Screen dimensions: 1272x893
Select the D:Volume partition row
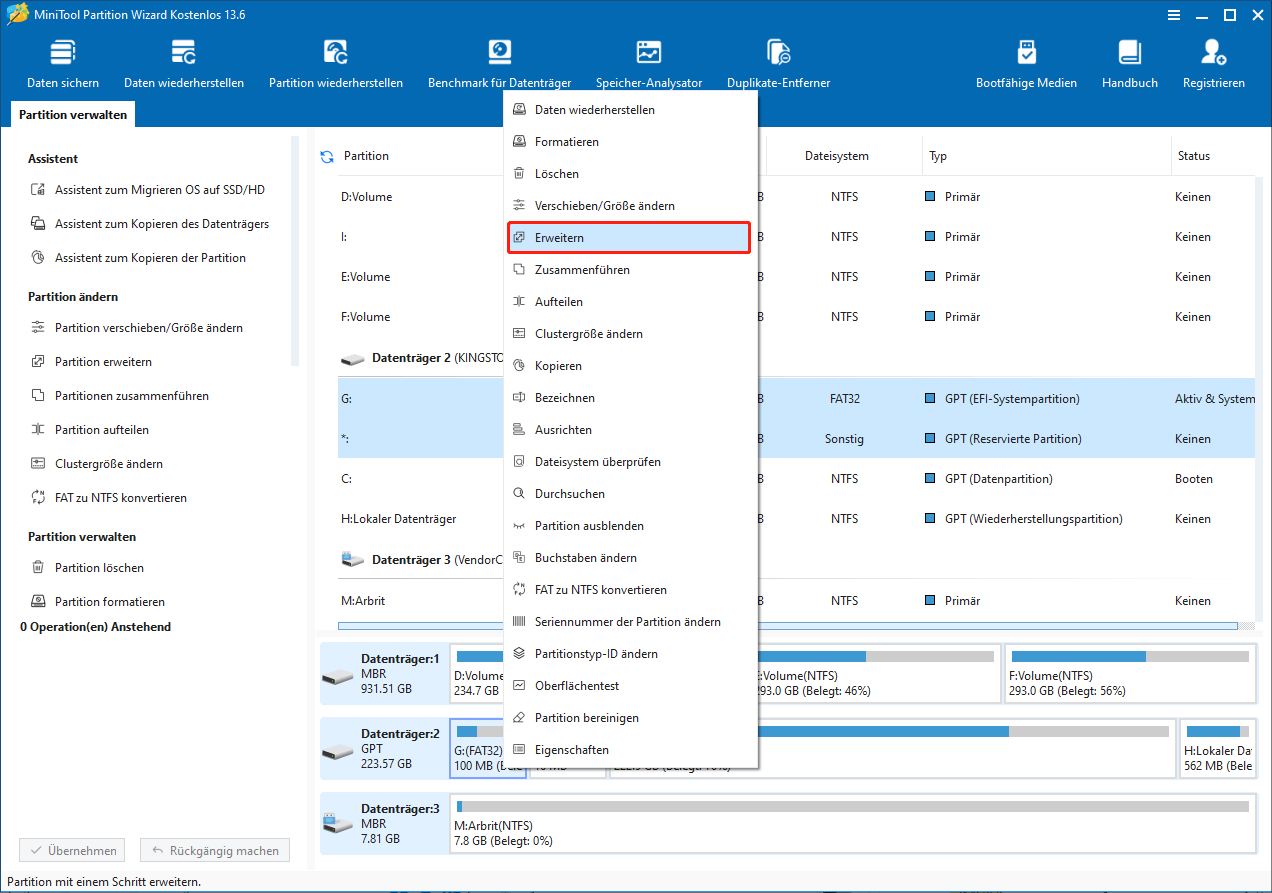click(796, 197)
